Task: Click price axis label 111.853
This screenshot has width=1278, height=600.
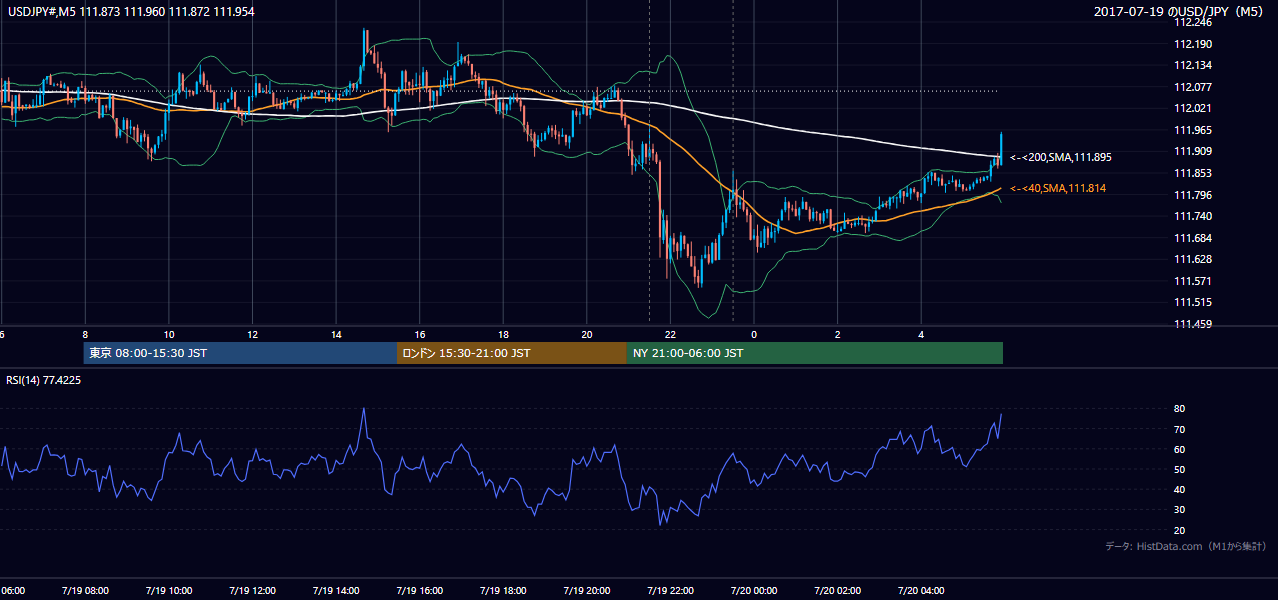Action: click(1195, 173)
